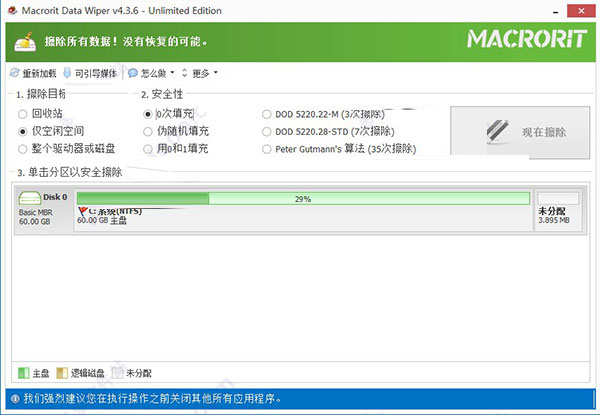600x415 pixels.
Task: Select the 未分配 3.895 MB partition block
Action: (x=558, y=209)
